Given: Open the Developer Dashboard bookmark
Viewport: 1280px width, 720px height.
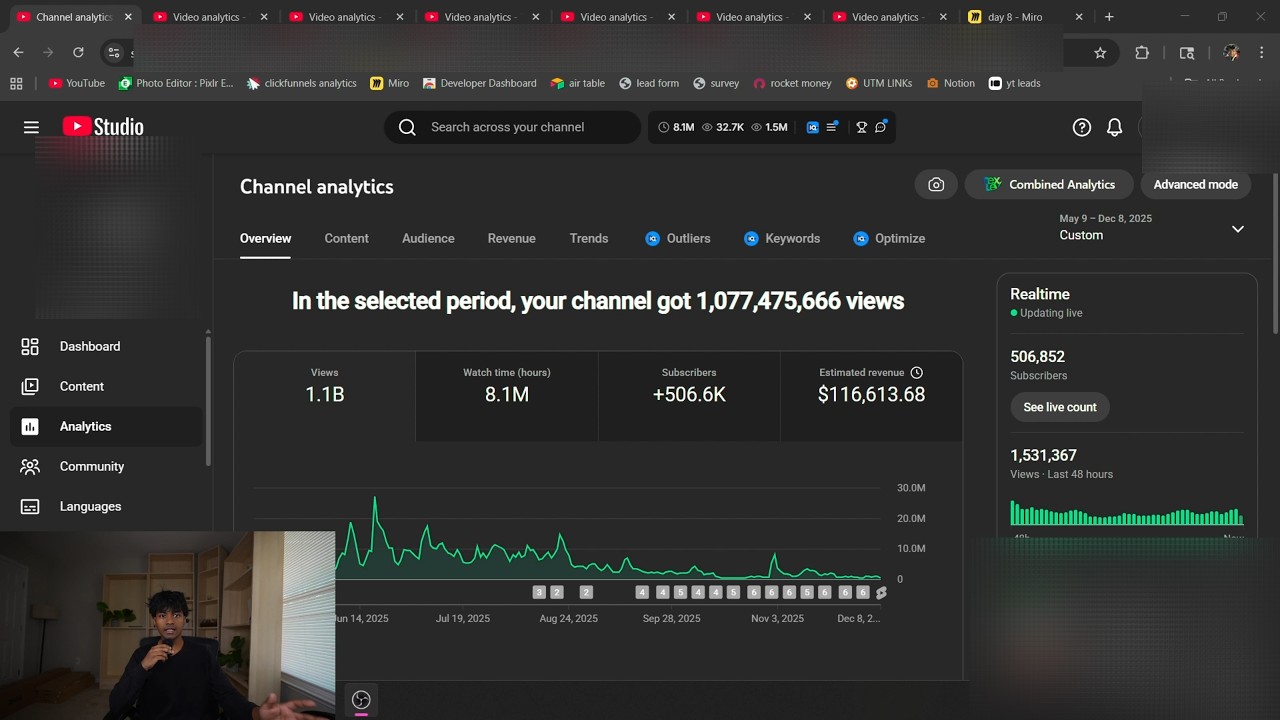Looking at the screenshot, I should coord(480,83).
